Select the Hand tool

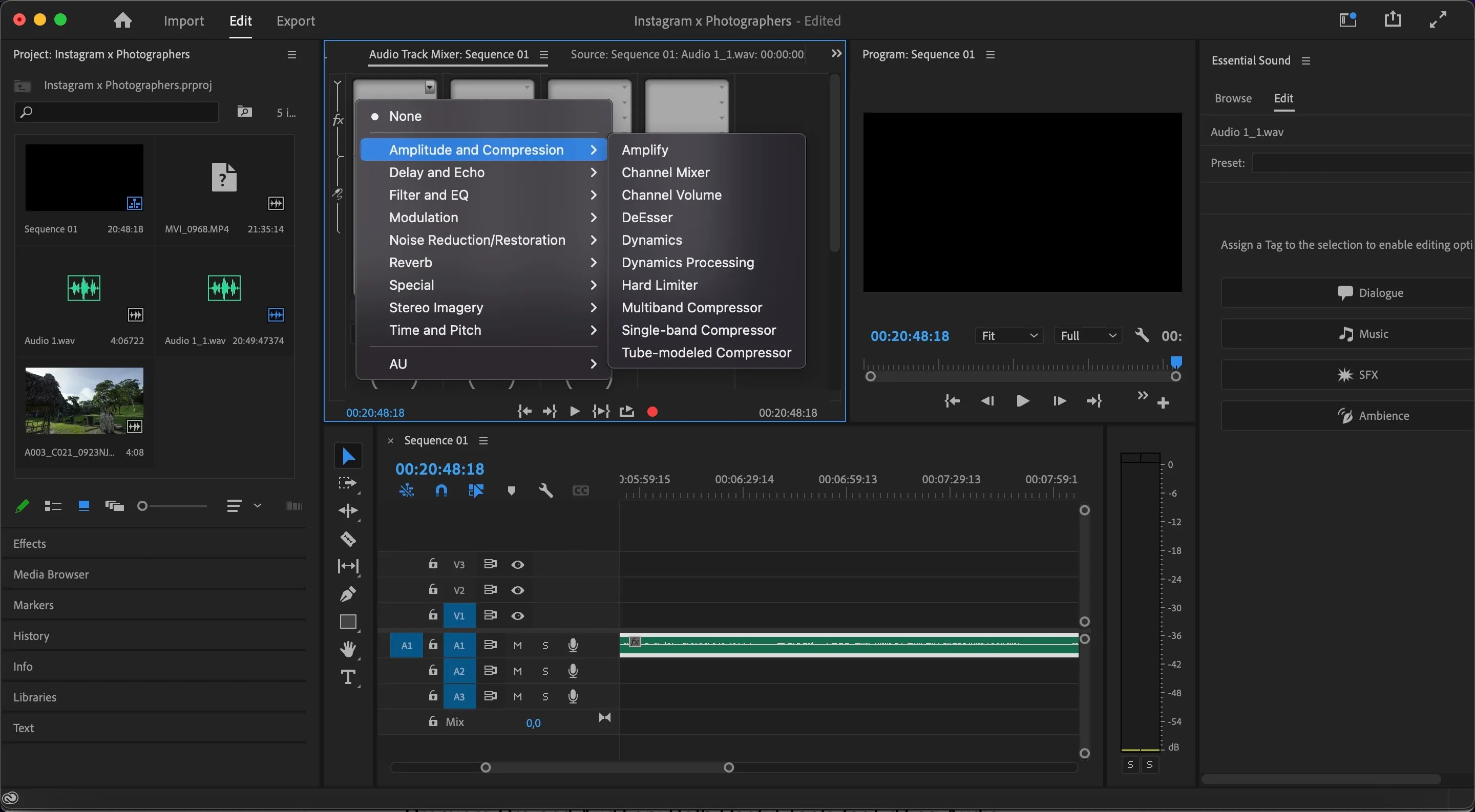click(348, 649)
